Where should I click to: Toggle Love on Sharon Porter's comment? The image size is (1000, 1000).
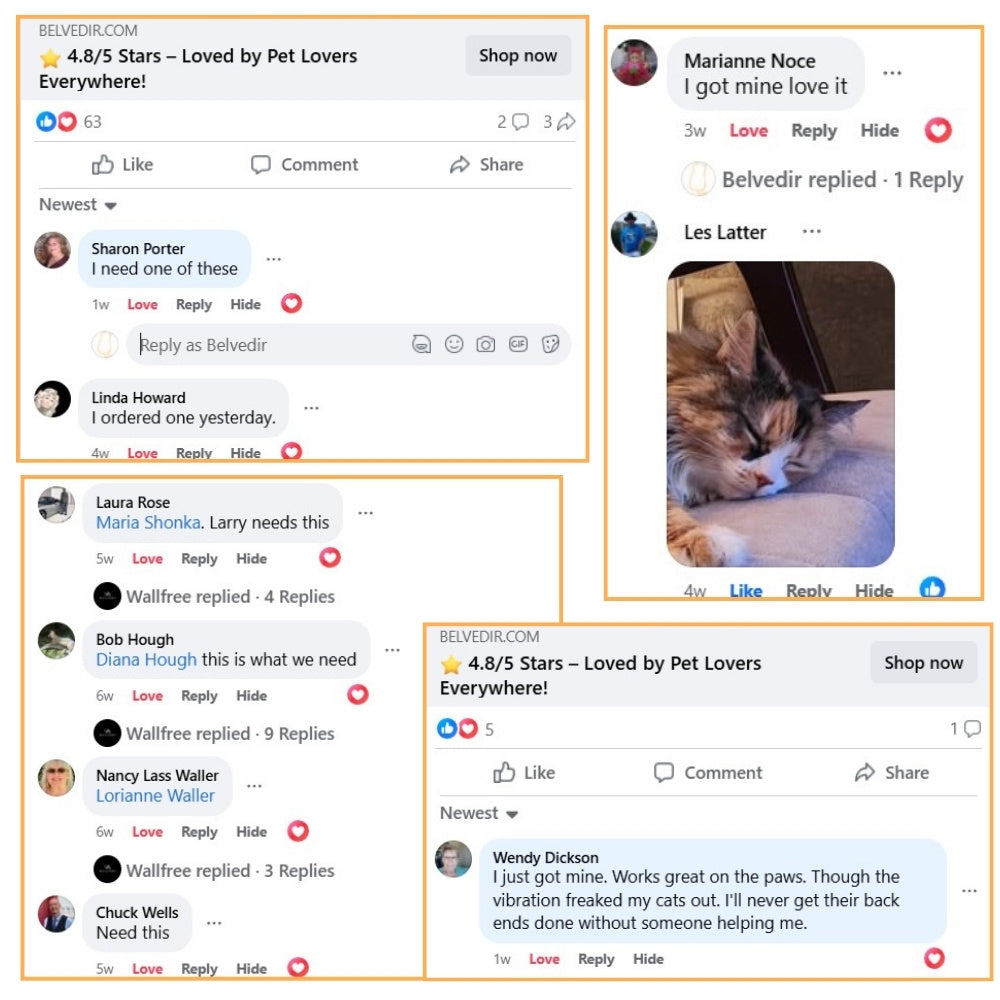(142, 304)
